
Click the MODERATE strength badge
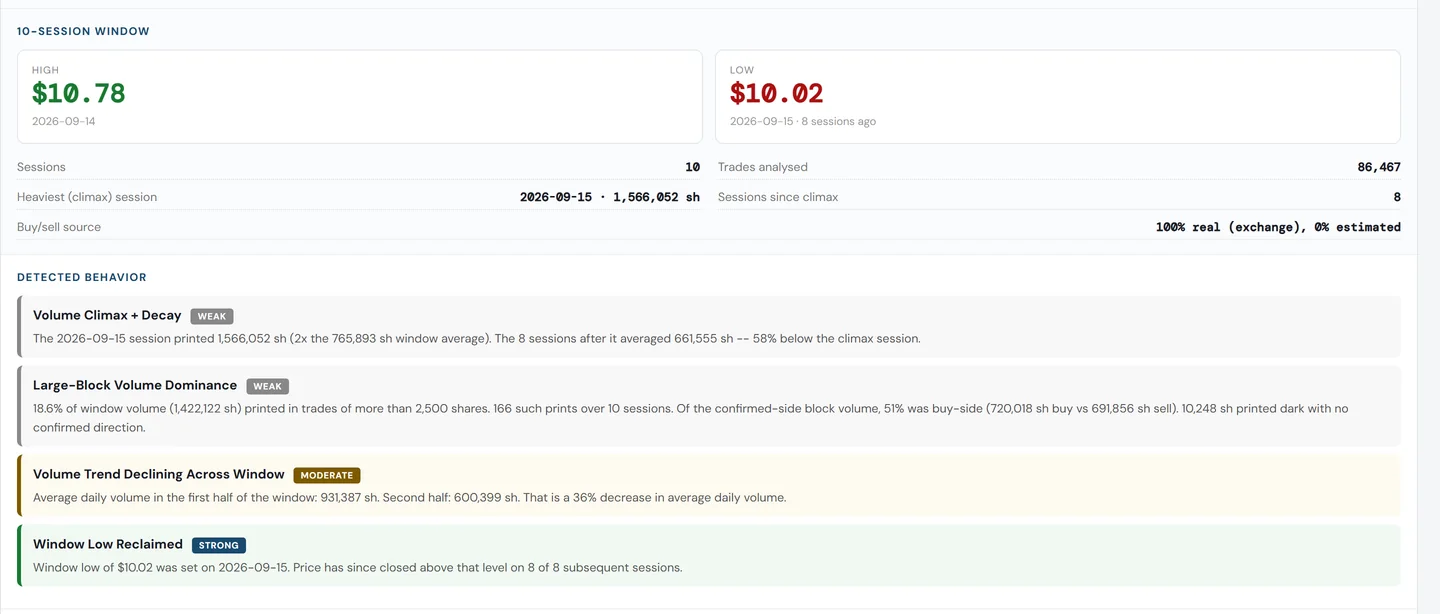coord(327,475)
